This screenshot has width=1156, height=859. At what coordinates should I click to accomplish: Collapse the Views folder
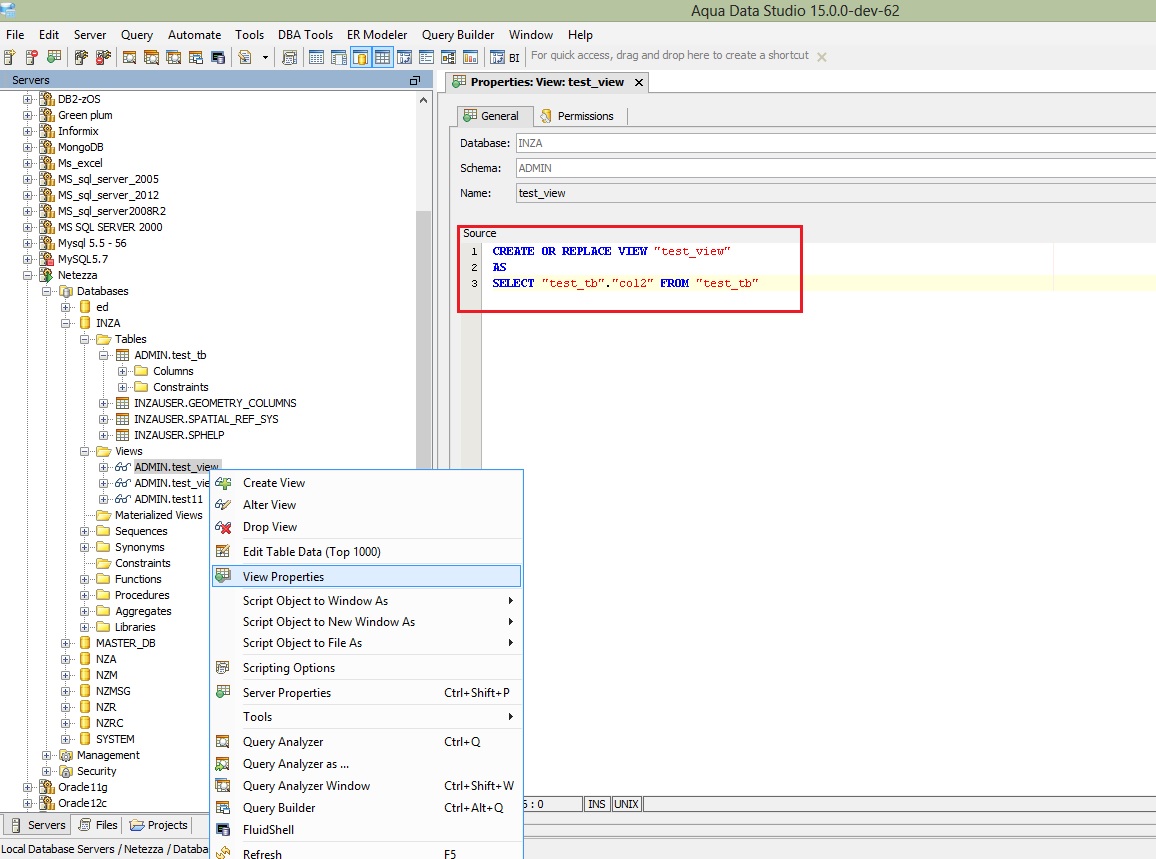pos(85,451)
